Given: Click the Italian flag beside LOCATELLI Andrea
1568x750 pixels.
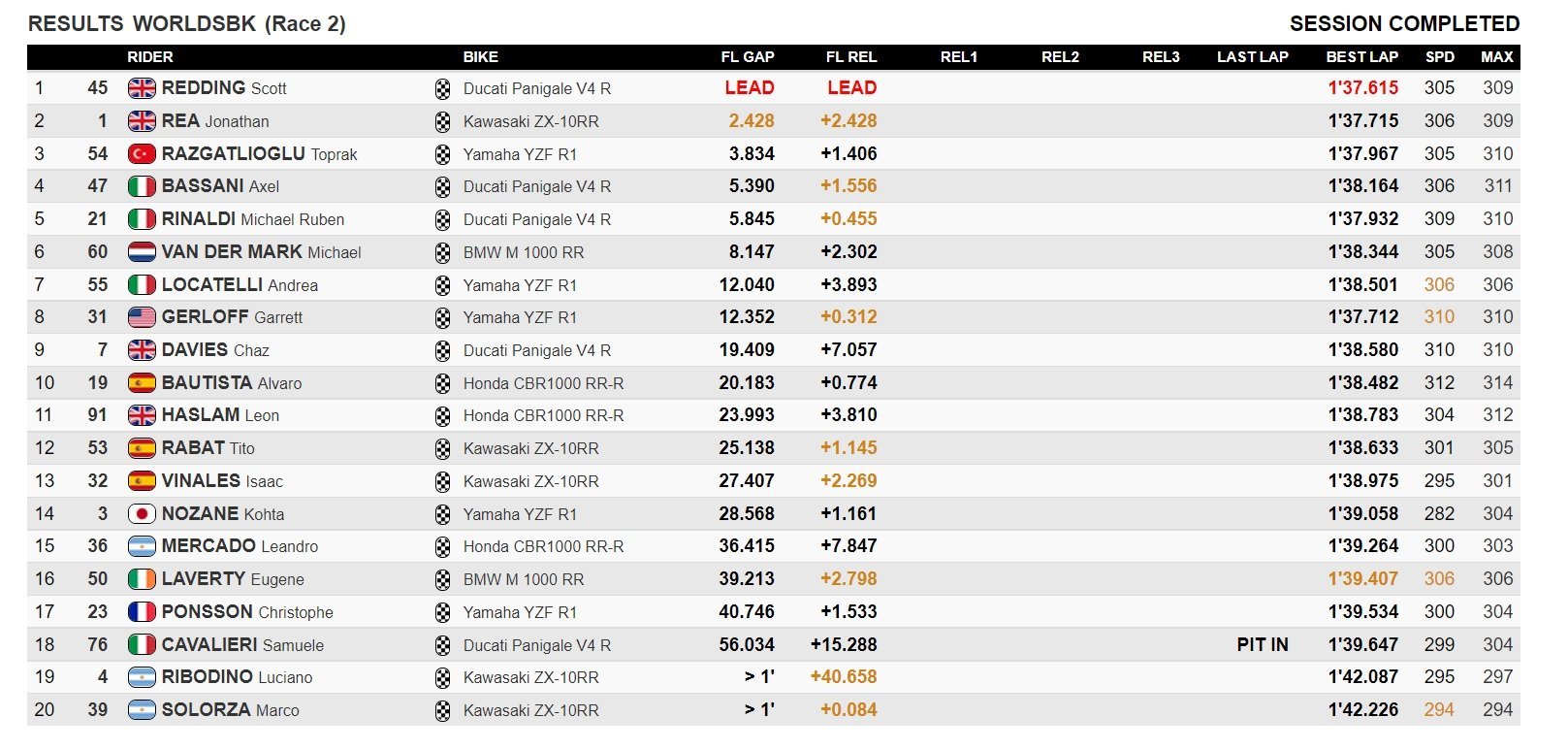Looking at the screenshot, I should pos(142,285).
